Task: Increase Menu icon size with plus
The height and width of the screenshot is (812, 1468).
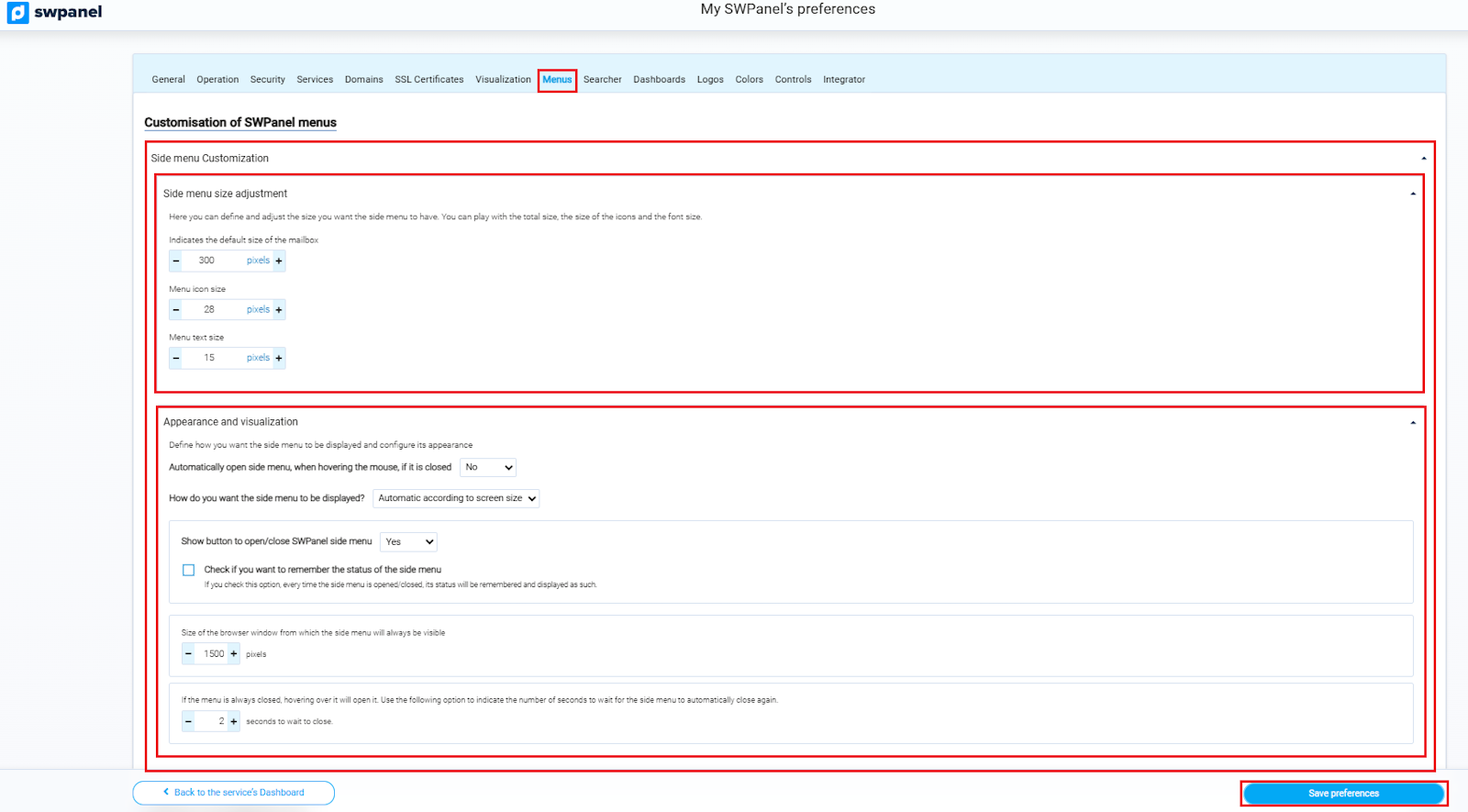Action: (x=279, y=310)
